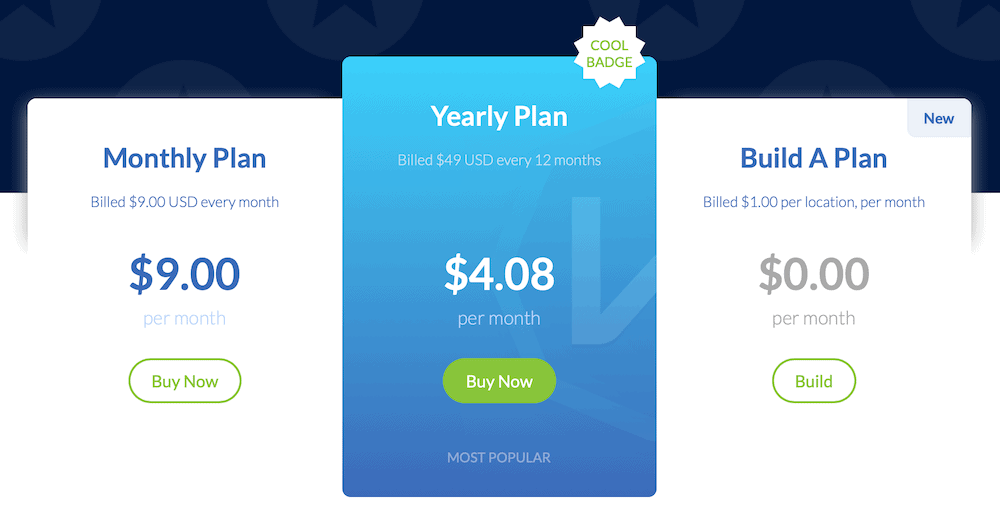
Task: Click 'per month' below the $9.00 price
Action: pos(185,319)
